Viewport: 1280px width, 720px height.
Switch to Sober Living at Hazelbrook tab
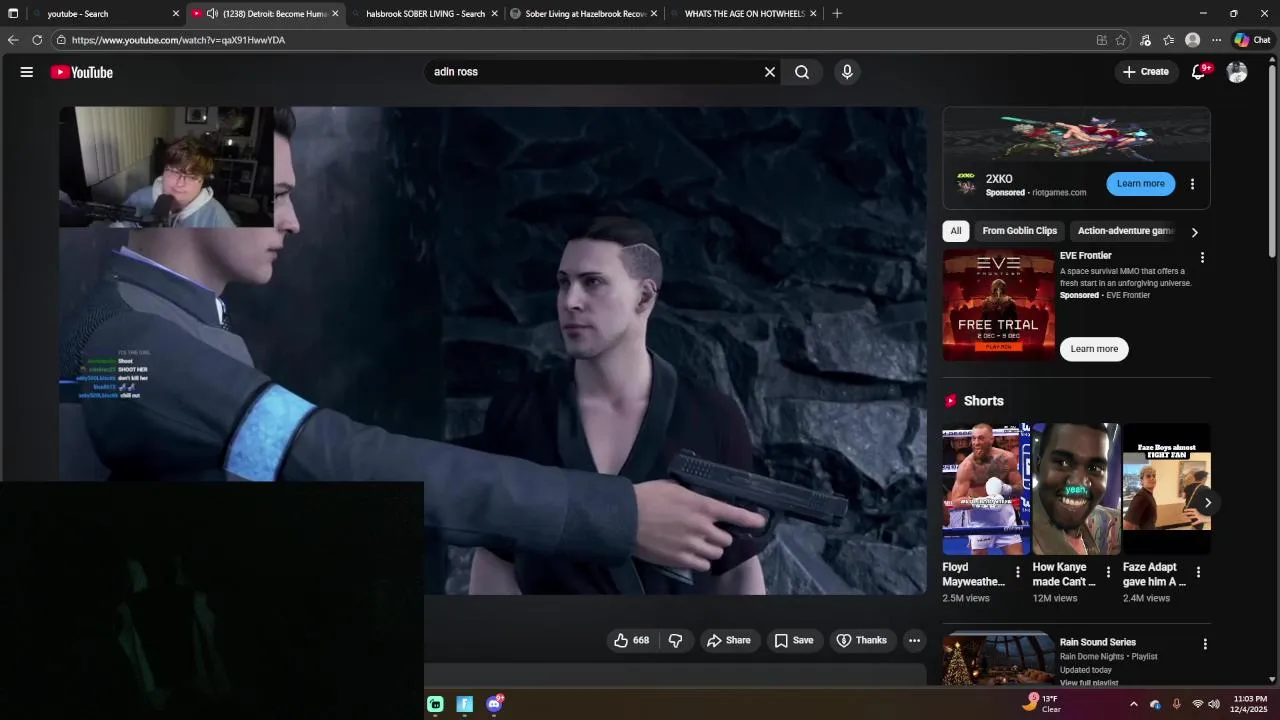tap(584, 14)
